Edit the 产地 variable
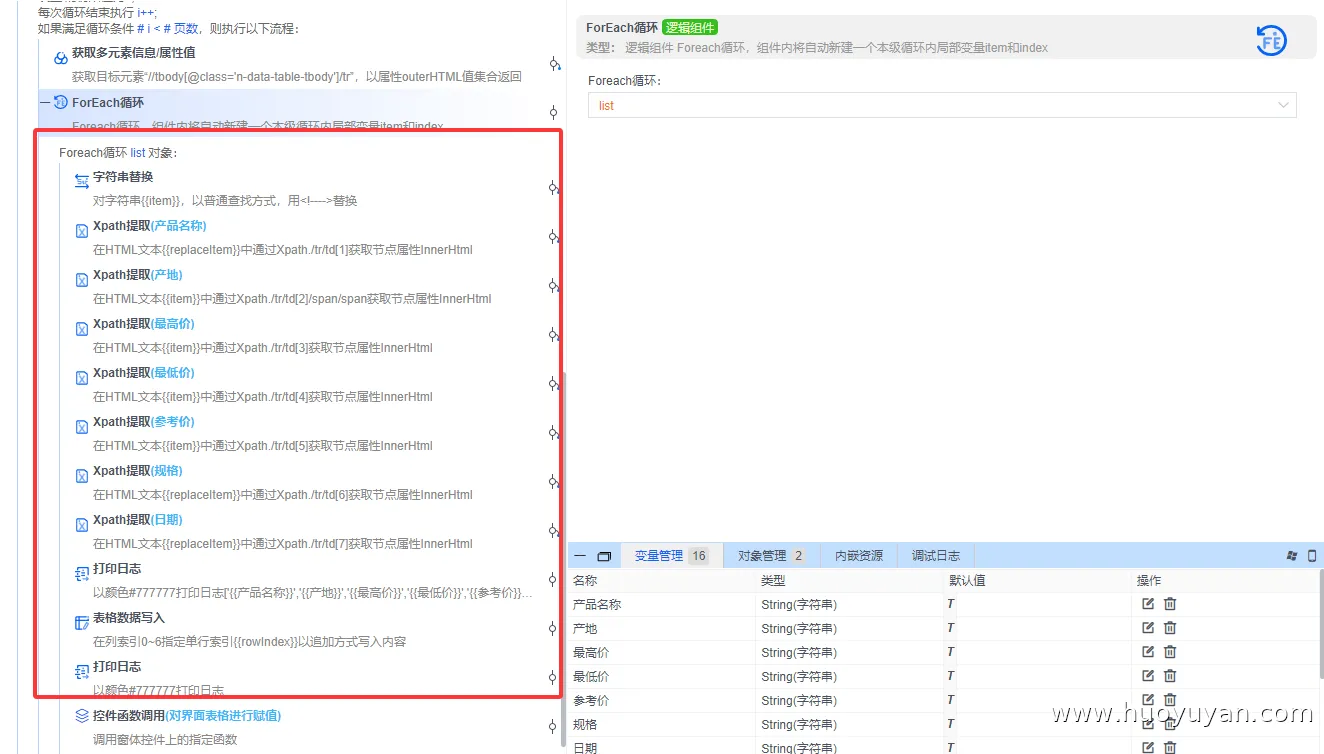The image size is (1324, 754). click(1148, 628)
